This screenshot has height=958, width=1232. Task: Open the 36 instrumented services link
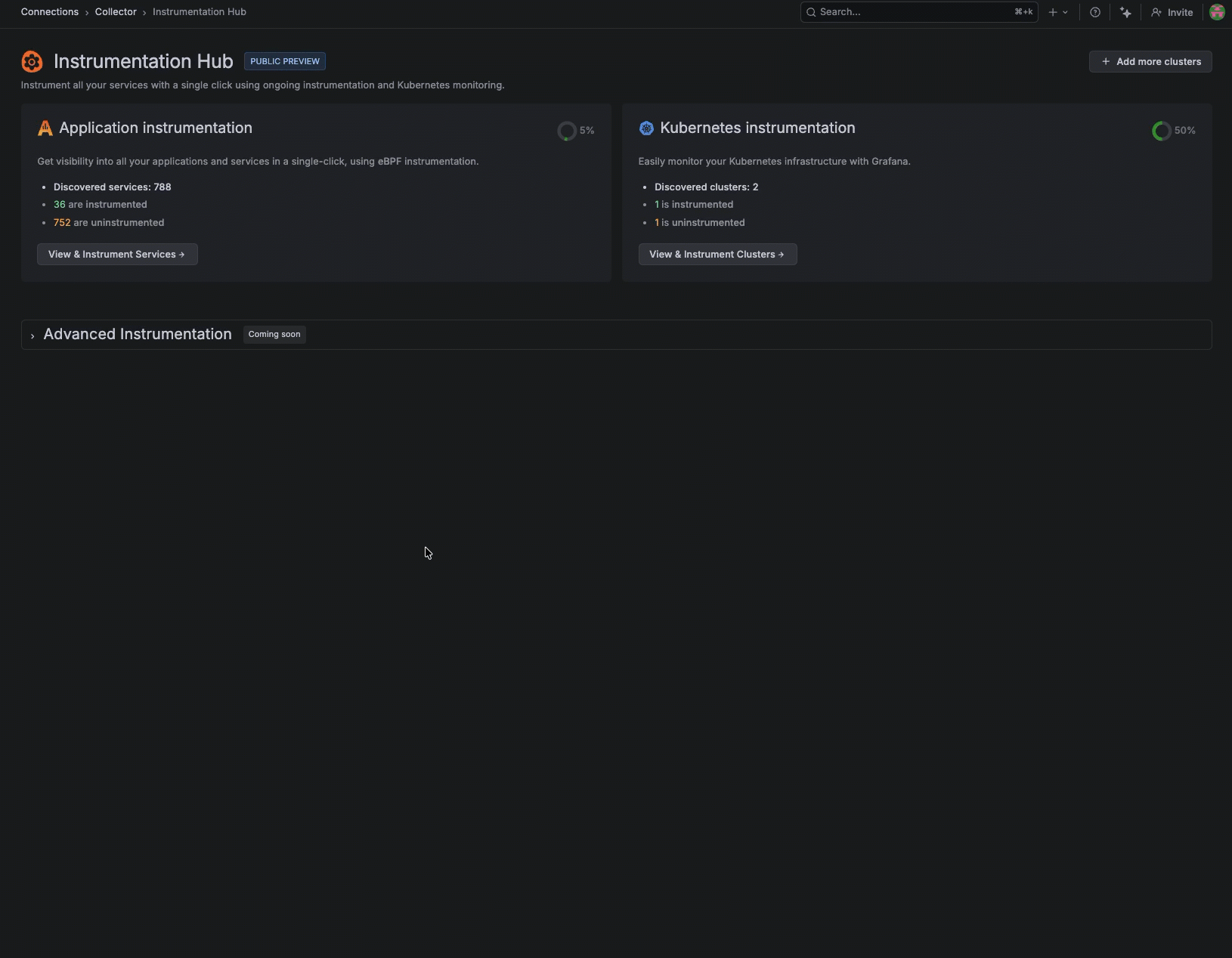tap(60, 204)
